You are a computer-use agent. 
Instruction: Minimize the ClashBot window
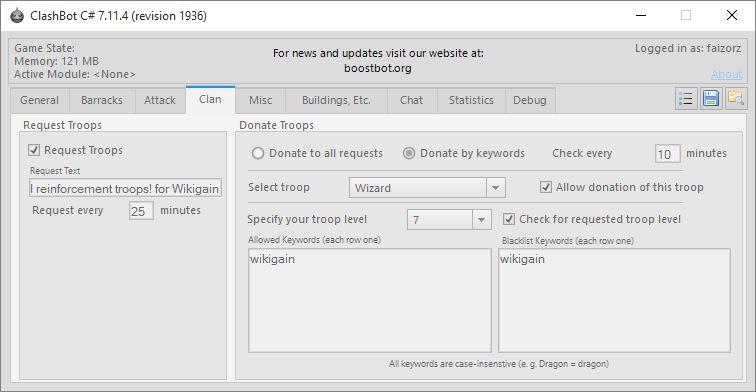[x=641, y=15]
